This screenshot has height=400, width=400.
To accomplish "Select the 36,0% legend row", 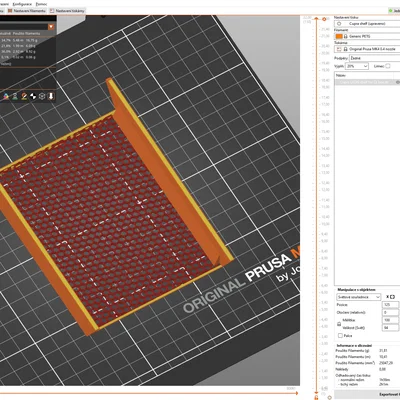I will pyautogui.click(x=27, y=51).
